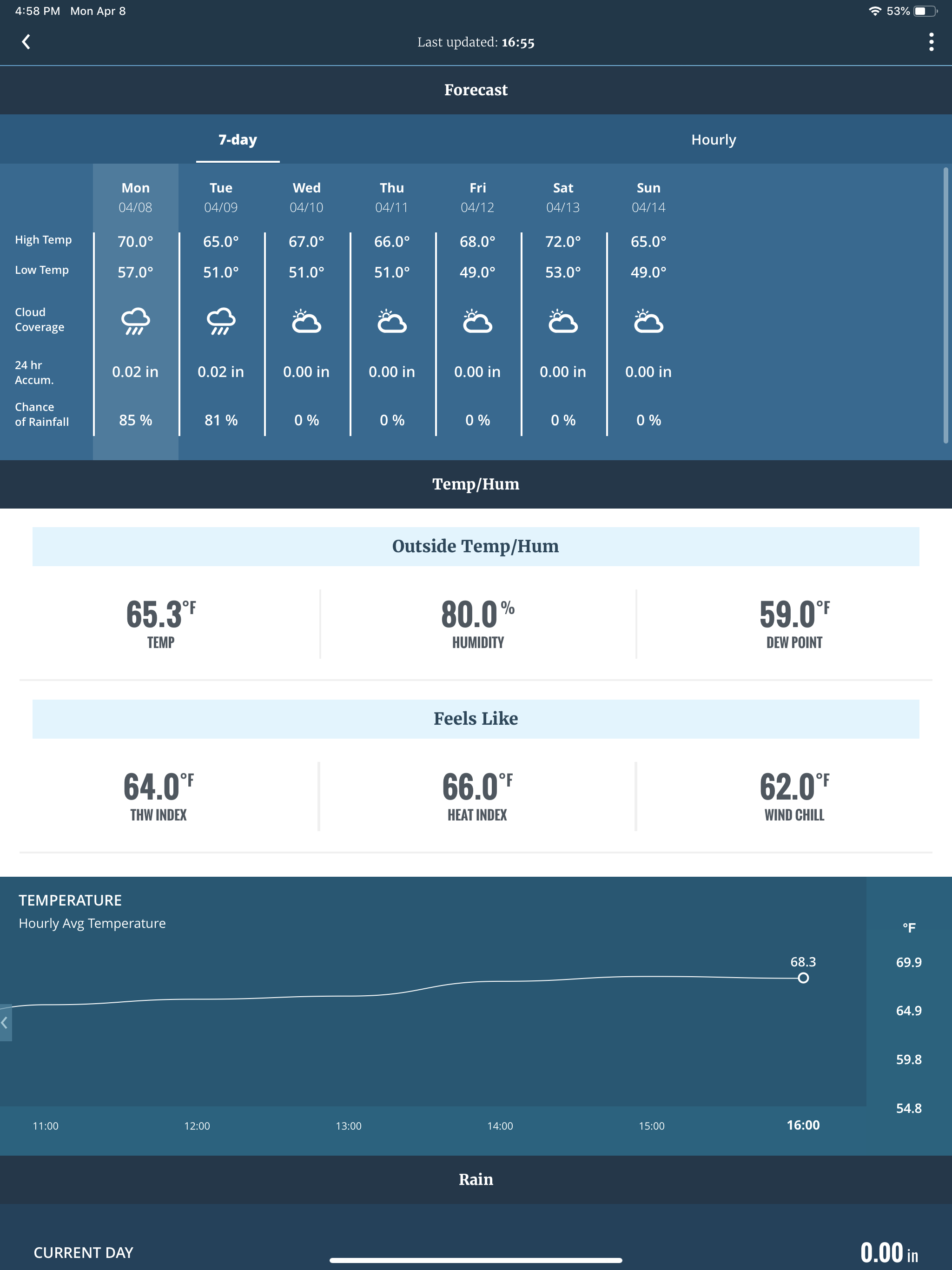Tap the 16:00 time label on chart
The height and width of the screenshot is (1270, 952).
pyautogui.click(x=803, y=1125)
